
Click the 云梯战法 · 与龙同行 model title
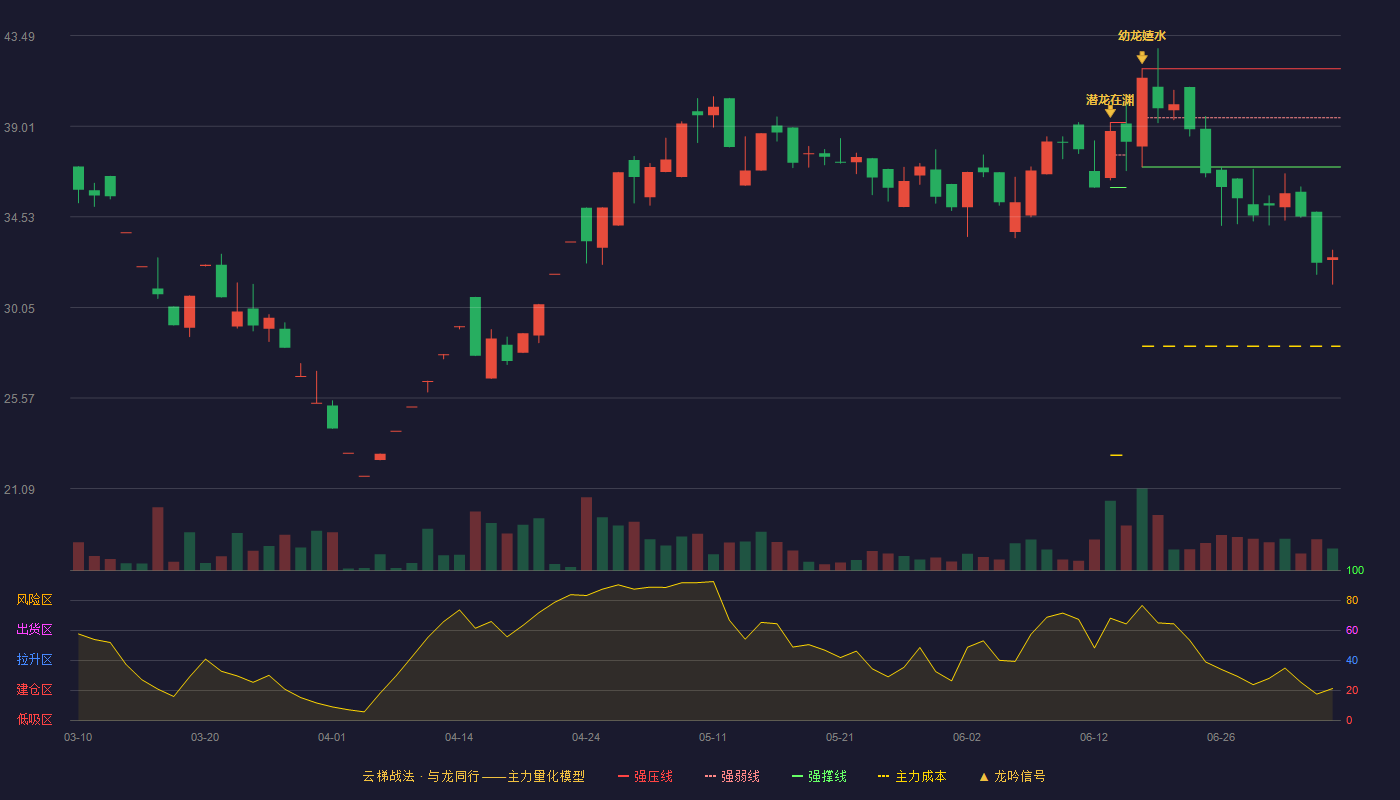click(473, 776)
